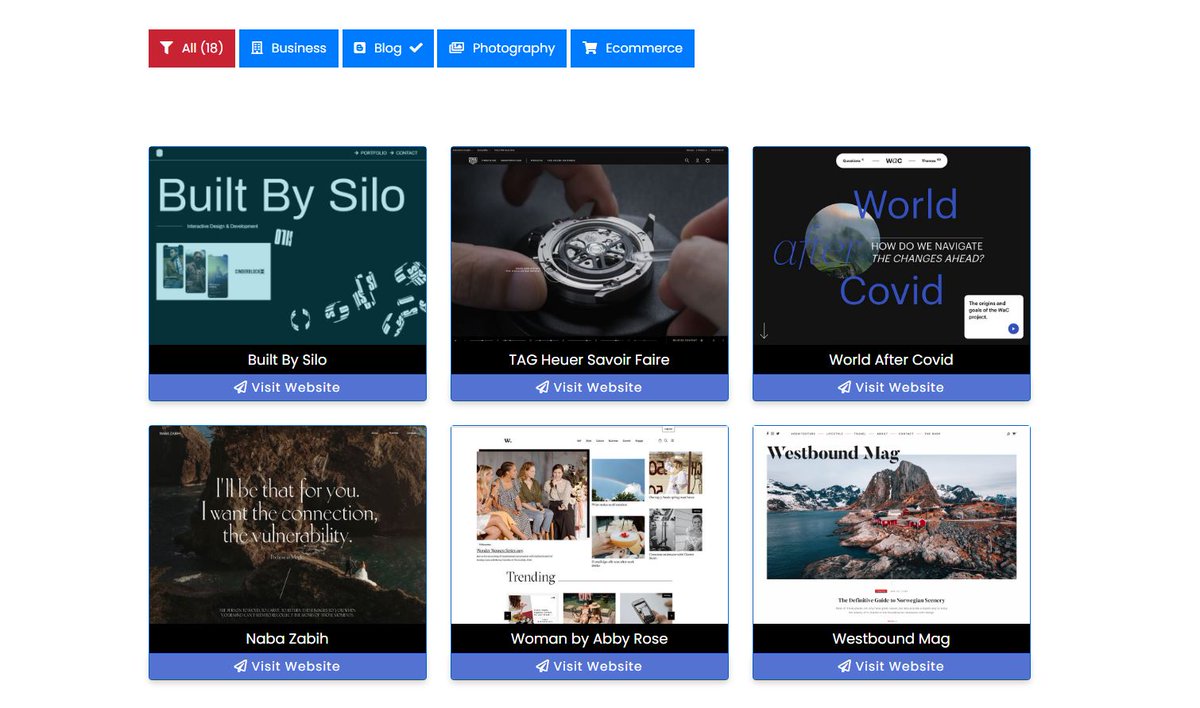
Task: Visit Website for TAG Heuer Savoir Faire
Action: 590,387
